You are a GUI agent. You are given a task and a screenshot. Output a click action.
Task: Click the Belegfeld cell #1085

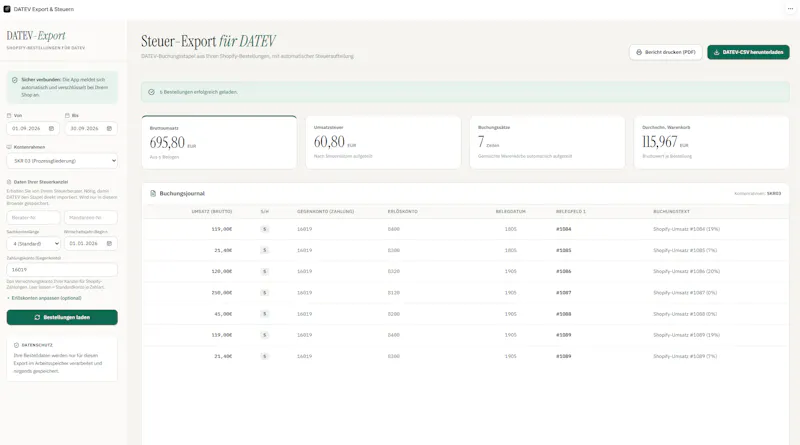564,250
